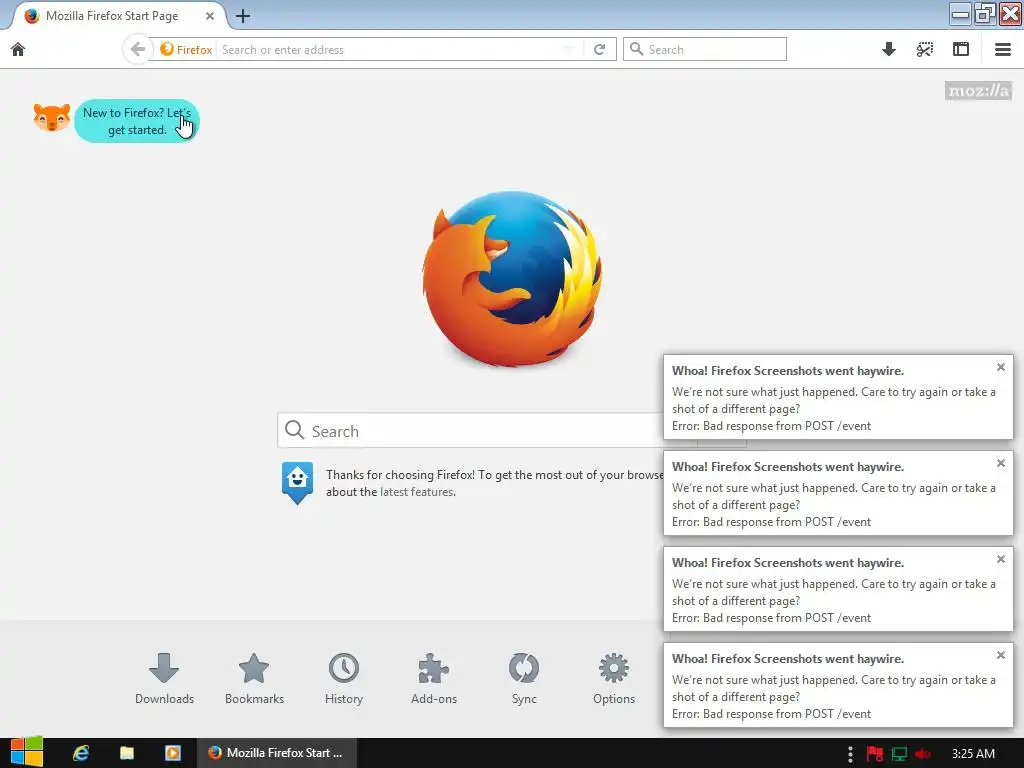Dismiss the second haywire notification
This screenshot has width=1024, height=768.
pos(1000,463)
